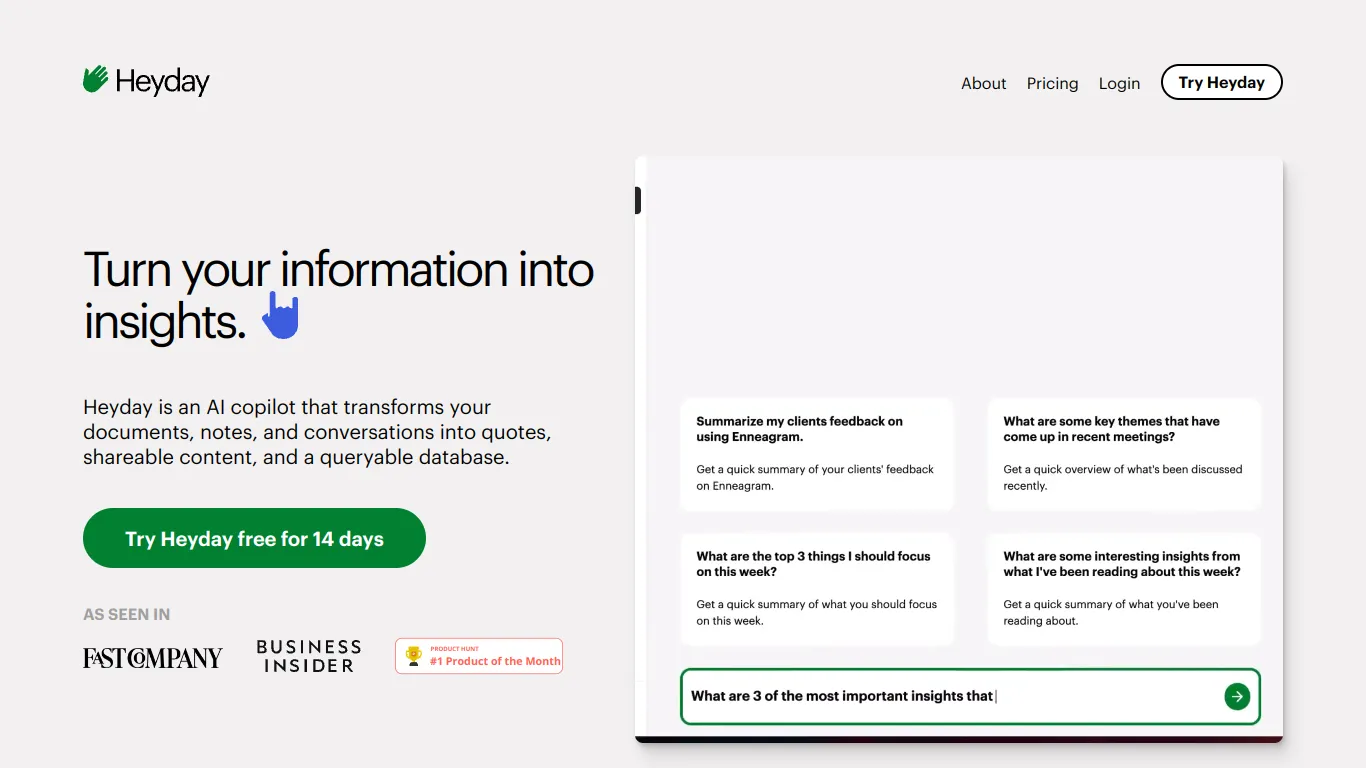Click 'Get a quick overview of what's been discussed' text
1366x768 pixels.
1123,477
